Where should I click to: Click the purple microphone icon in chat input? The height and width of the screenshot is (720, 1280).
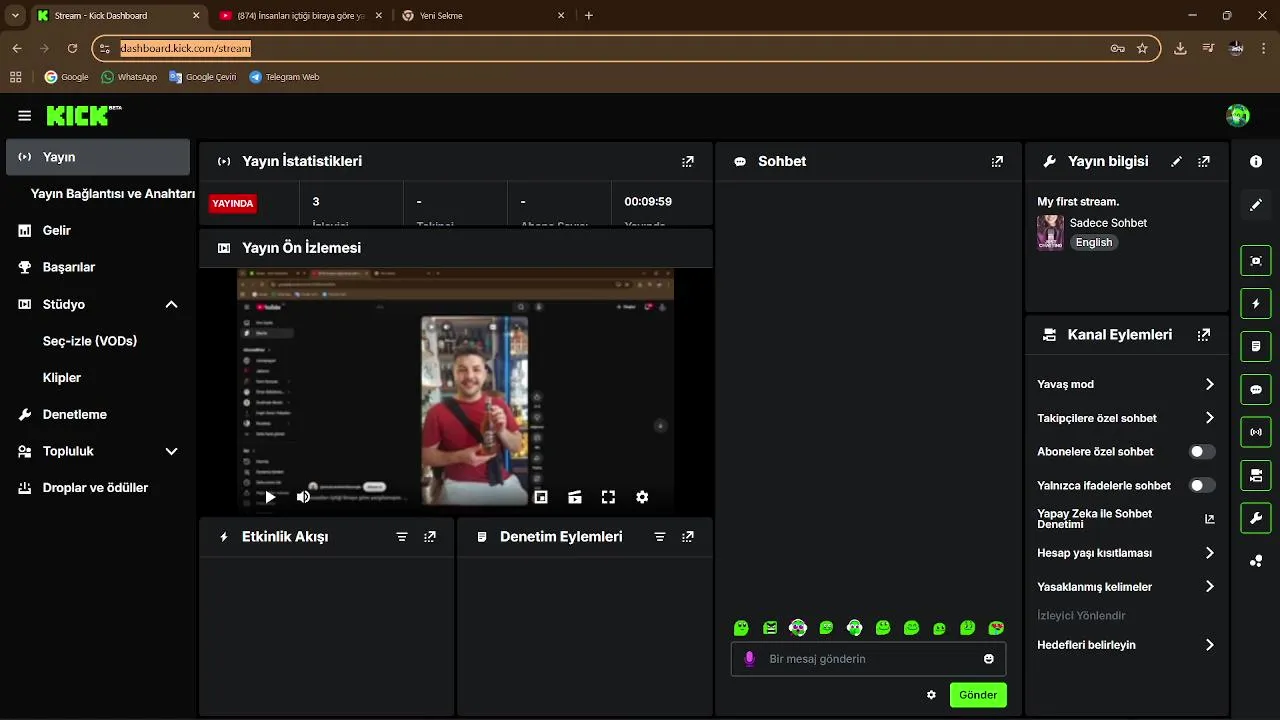pos(750,659)
